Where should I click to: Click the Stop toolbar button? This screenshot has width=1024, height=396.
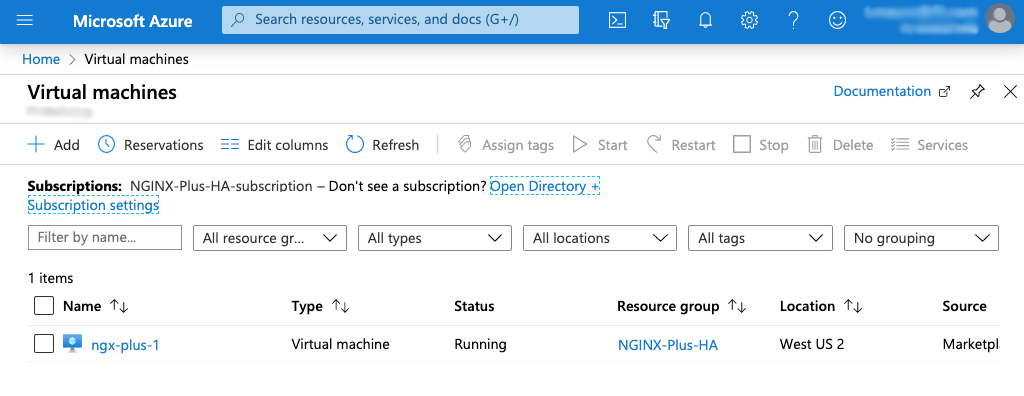coord(761,144)
